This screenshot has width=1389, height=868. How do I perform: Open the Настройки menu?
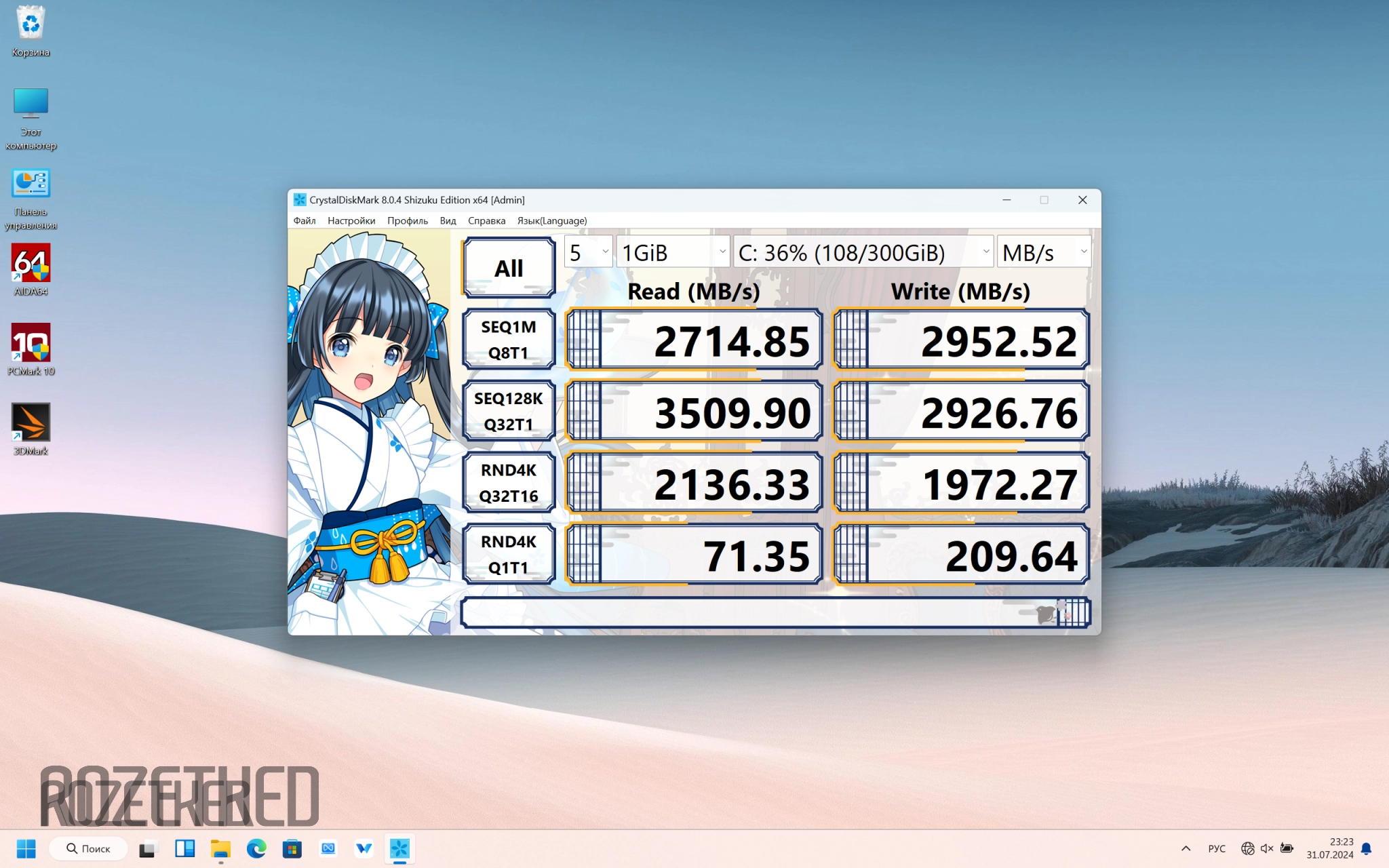coord(351,220)
